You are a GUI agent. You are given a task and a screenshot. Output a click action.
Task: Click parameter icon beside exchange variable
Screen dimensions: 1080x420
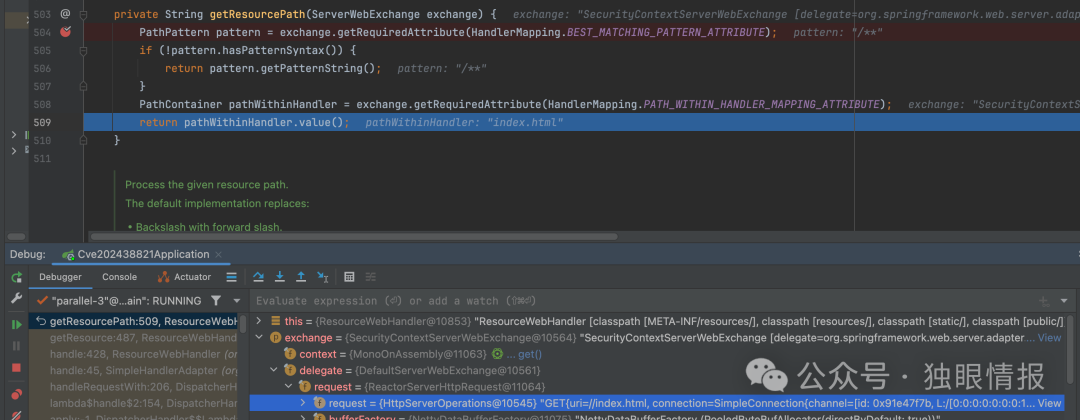(x=276, y=337)
